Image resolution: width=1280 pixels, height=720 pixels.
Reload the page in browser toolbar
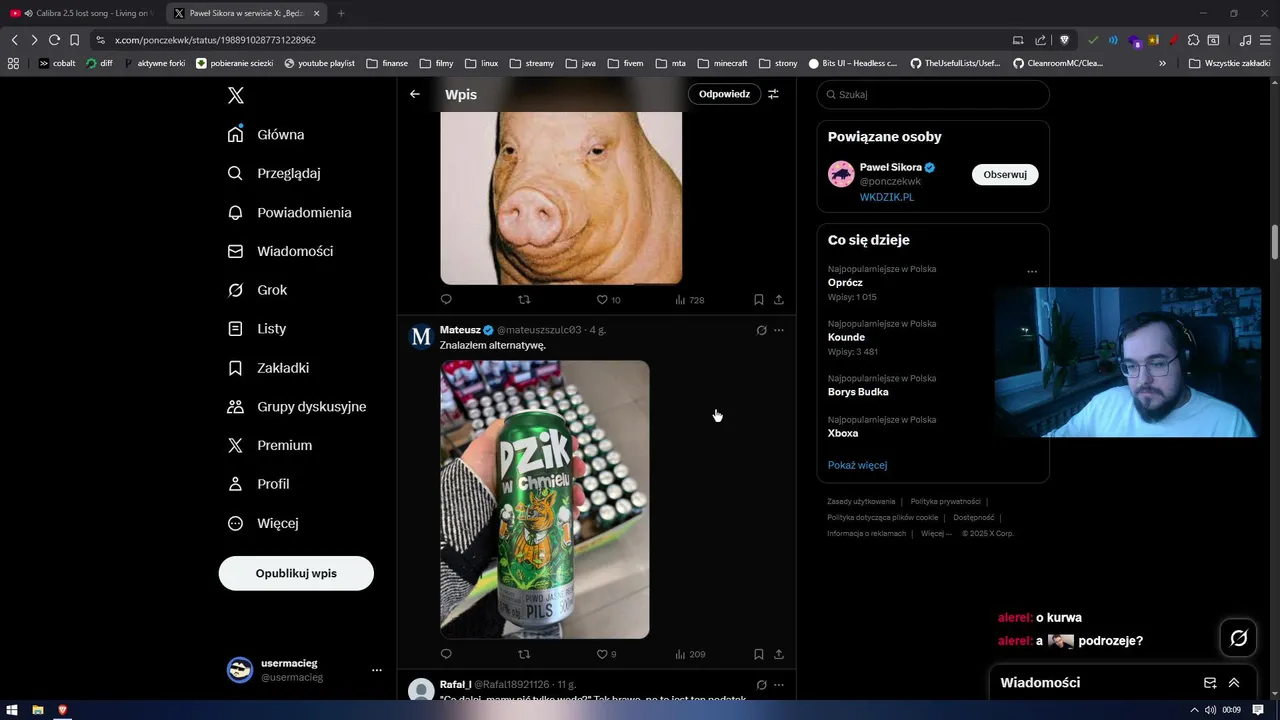click(x=54, y=40)
